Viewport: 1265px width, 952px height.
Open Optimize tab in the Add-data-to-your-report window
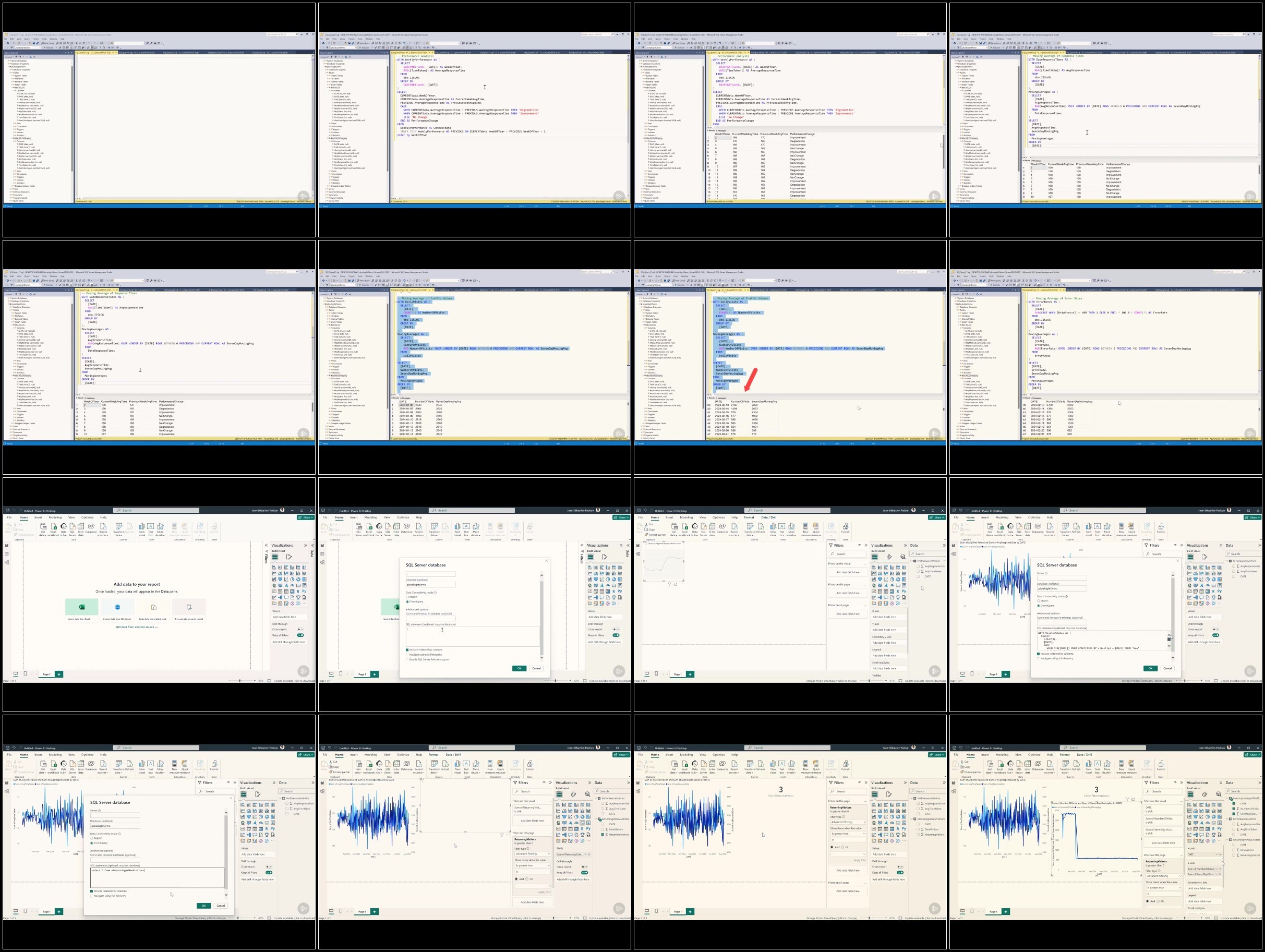88,517
